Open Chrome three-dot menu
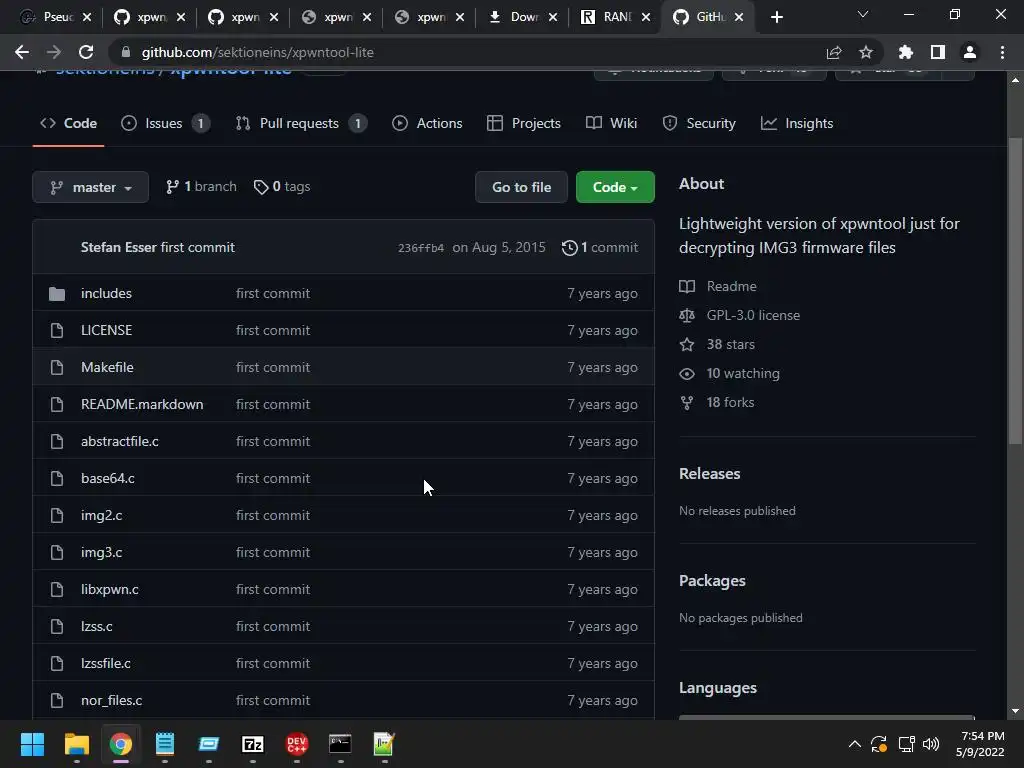The width and height of the screenshot is (1024, 768). tap(1002, 52)
